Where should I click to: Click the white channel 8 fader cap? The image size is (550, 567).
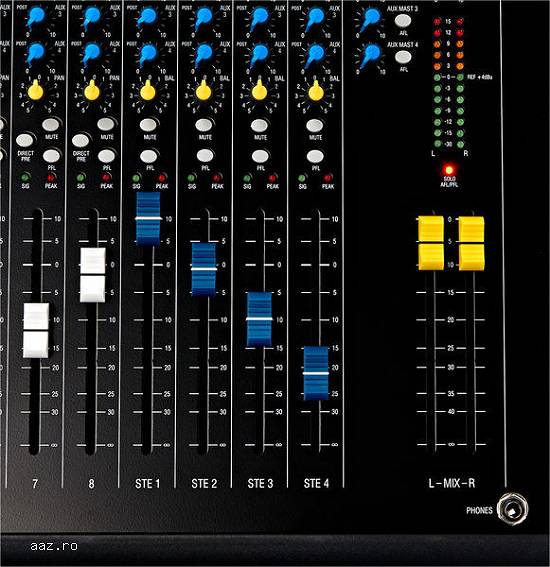click(93, 275)
